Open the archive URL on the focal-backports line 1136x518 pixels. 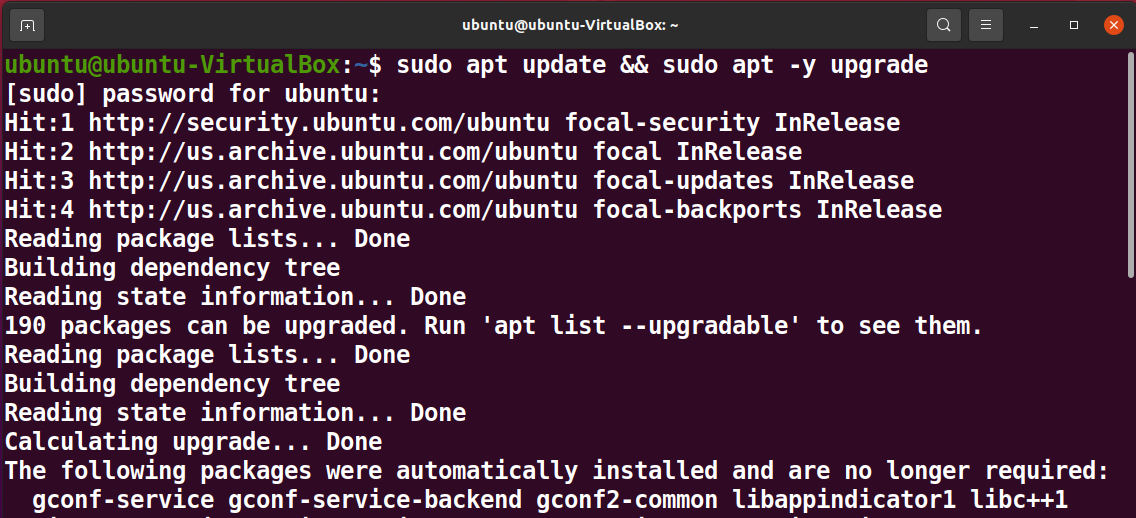[333, 210]
